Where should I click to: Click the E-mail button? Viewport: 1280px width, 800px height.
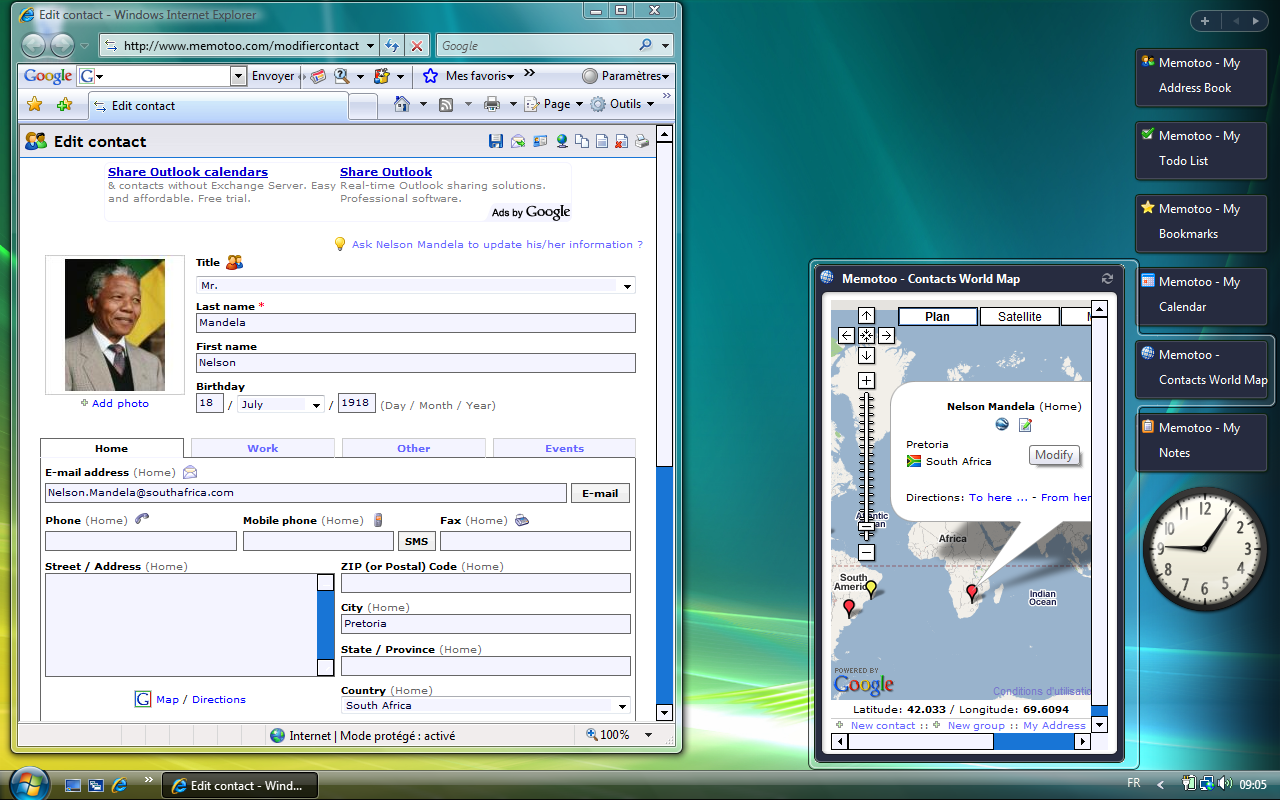pos(600,493)
